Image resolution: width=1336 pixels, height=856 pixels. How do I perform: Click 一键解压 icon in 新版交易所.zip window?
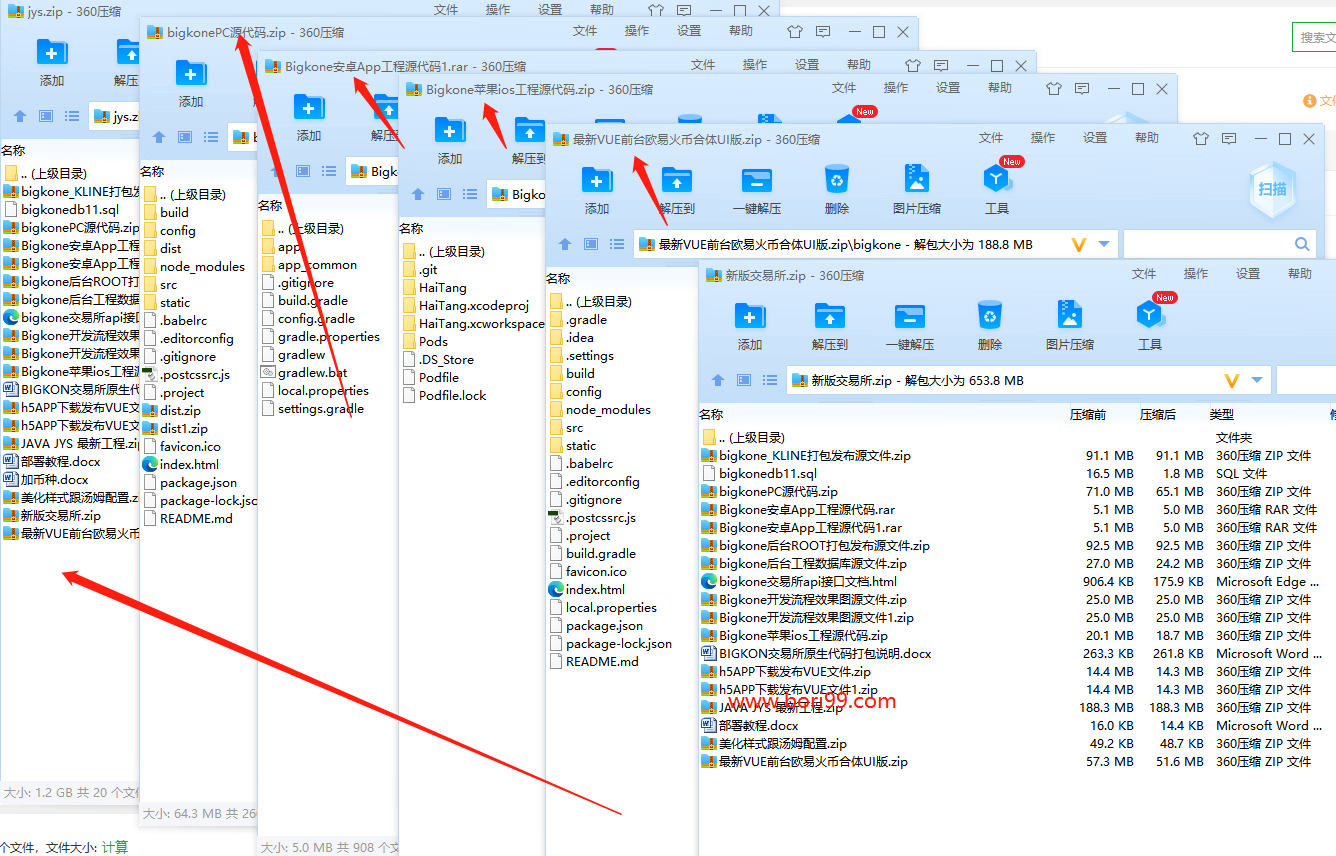point(909,316)
